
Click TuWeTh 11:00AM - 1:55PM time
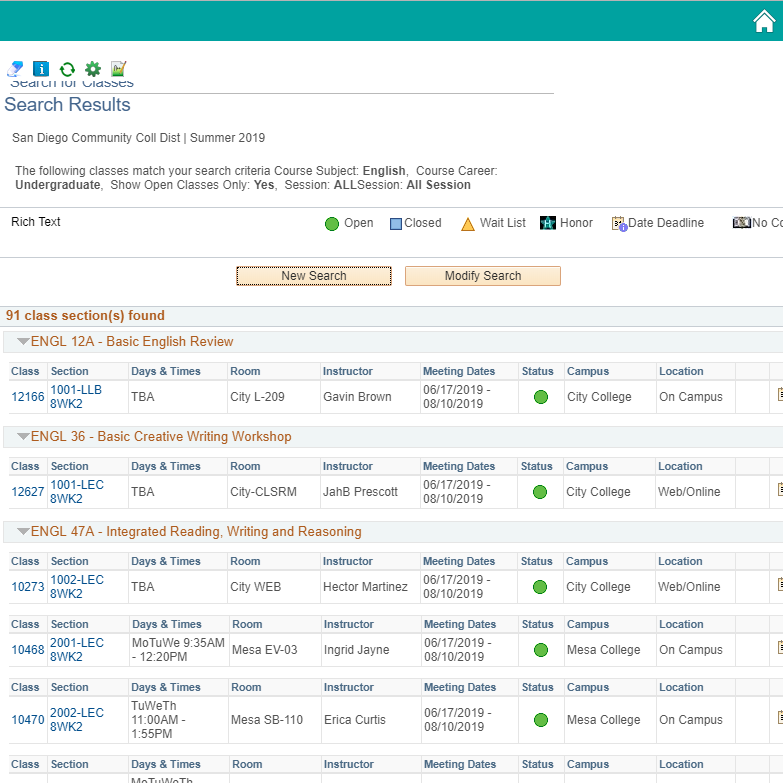coord(158,720)
